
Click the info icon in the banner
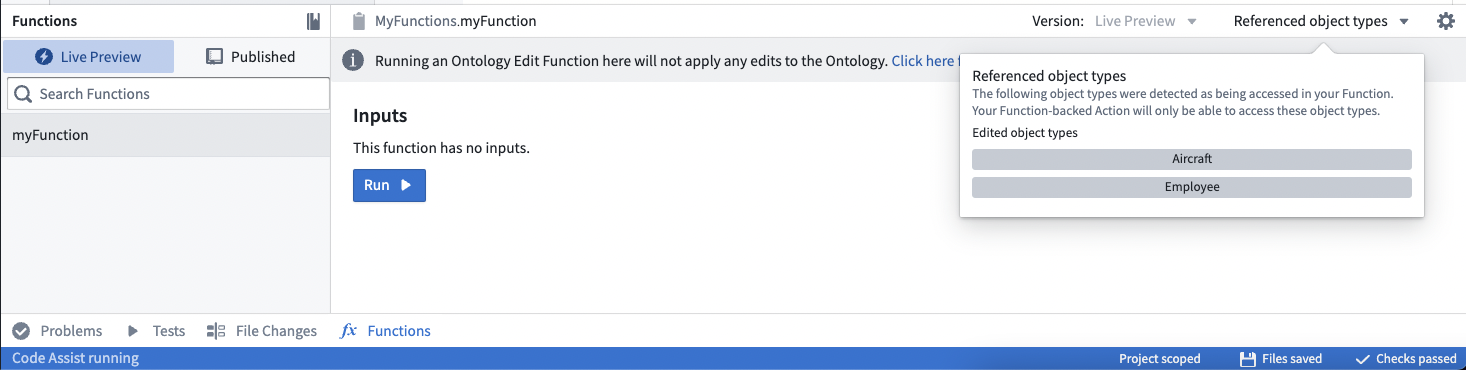pyautogui.click(x=353, y=61)
